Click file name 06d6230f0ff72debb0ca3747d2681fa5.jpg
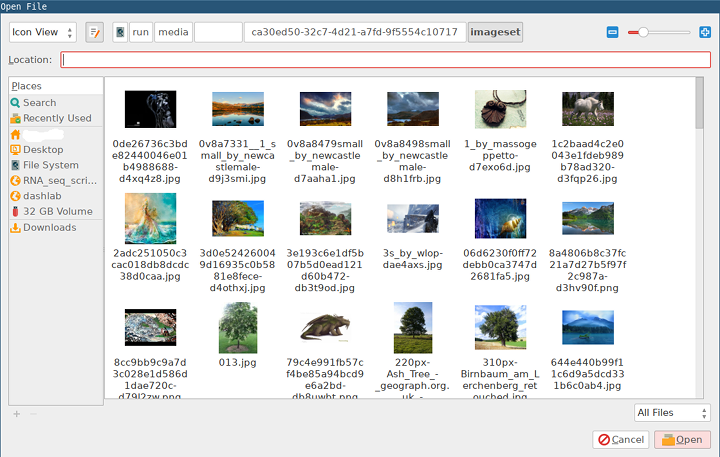 (x=500, y=265)
